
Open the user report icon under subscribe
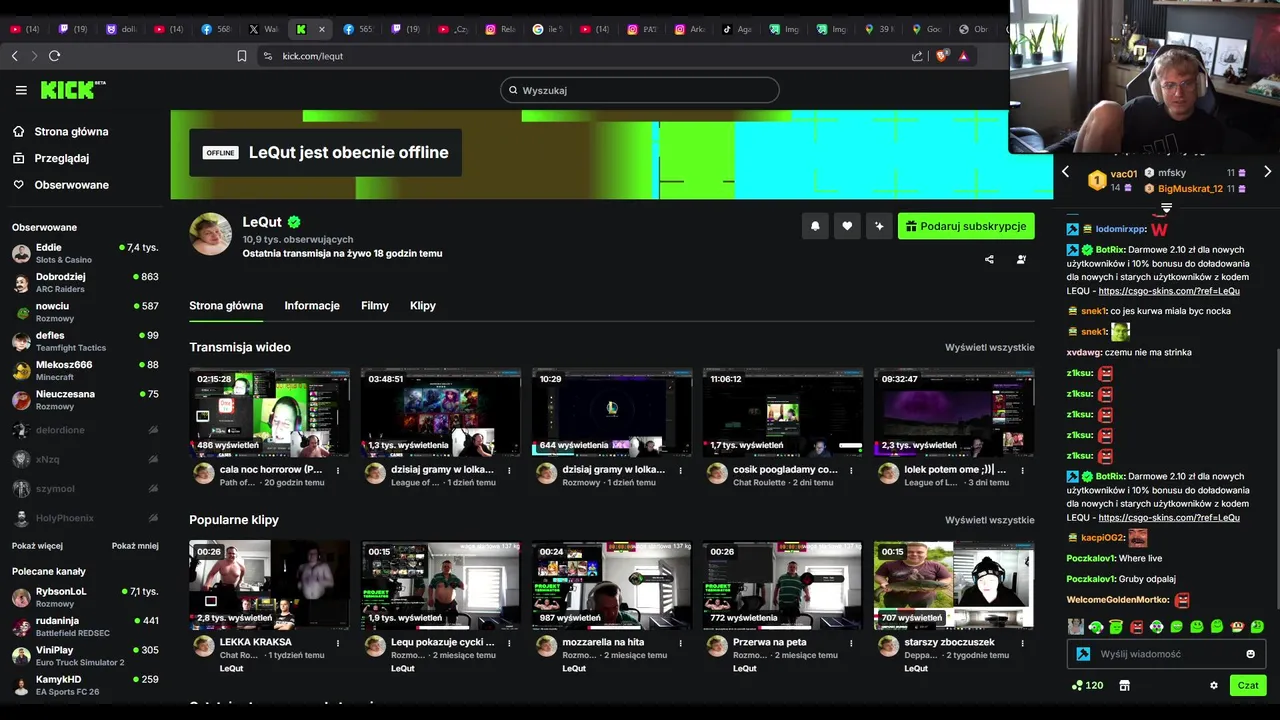(x=1021, y=259)
